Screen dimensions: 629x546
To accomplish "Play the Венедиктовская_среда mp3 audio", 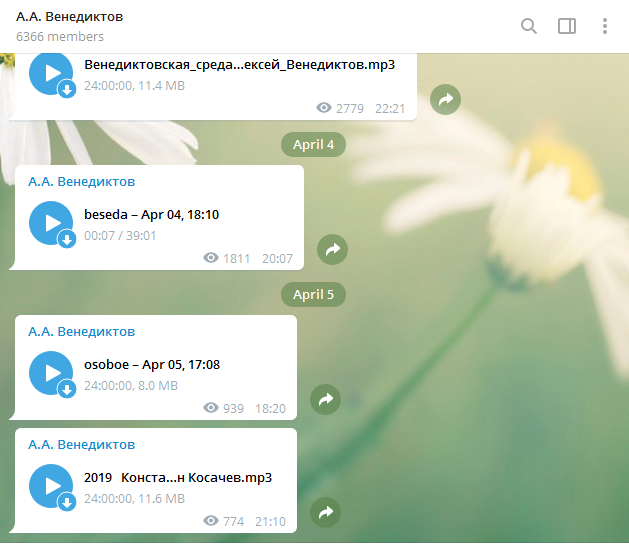I will click(51, 73).
